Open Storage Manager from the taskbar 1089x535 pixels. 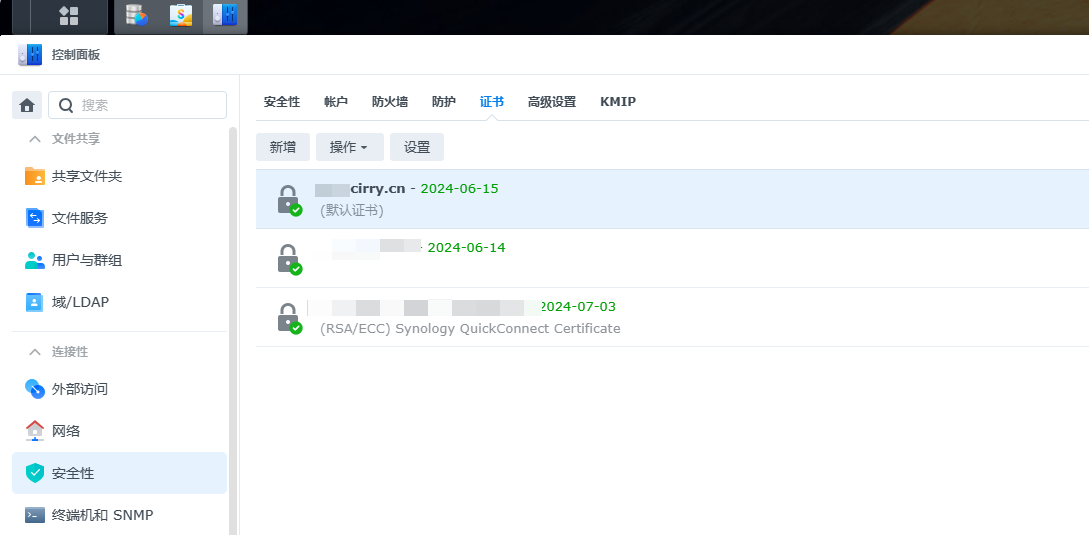click(x=136, y=16)
